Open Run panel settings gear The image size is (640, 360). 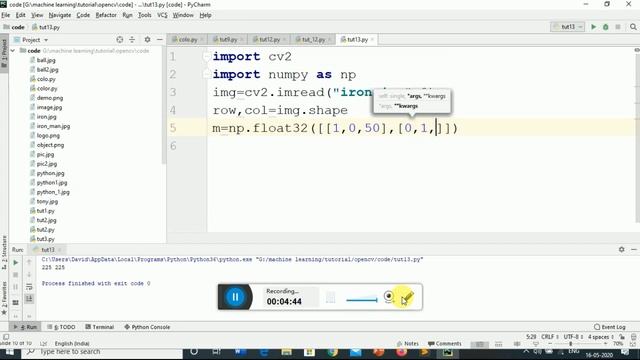(621, 249)
